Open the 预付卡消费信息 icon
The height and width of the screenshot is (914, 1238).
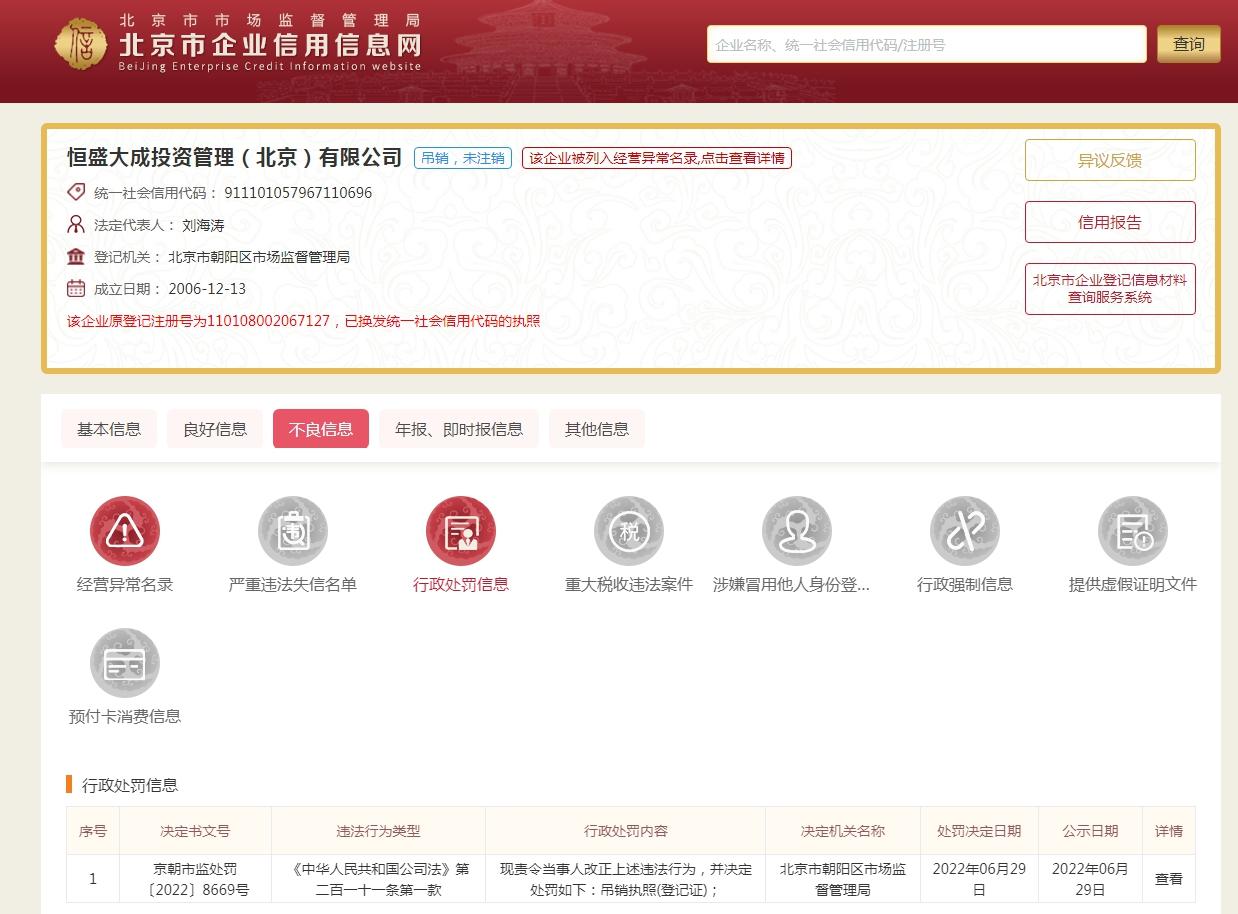click(x=125, y=663)
